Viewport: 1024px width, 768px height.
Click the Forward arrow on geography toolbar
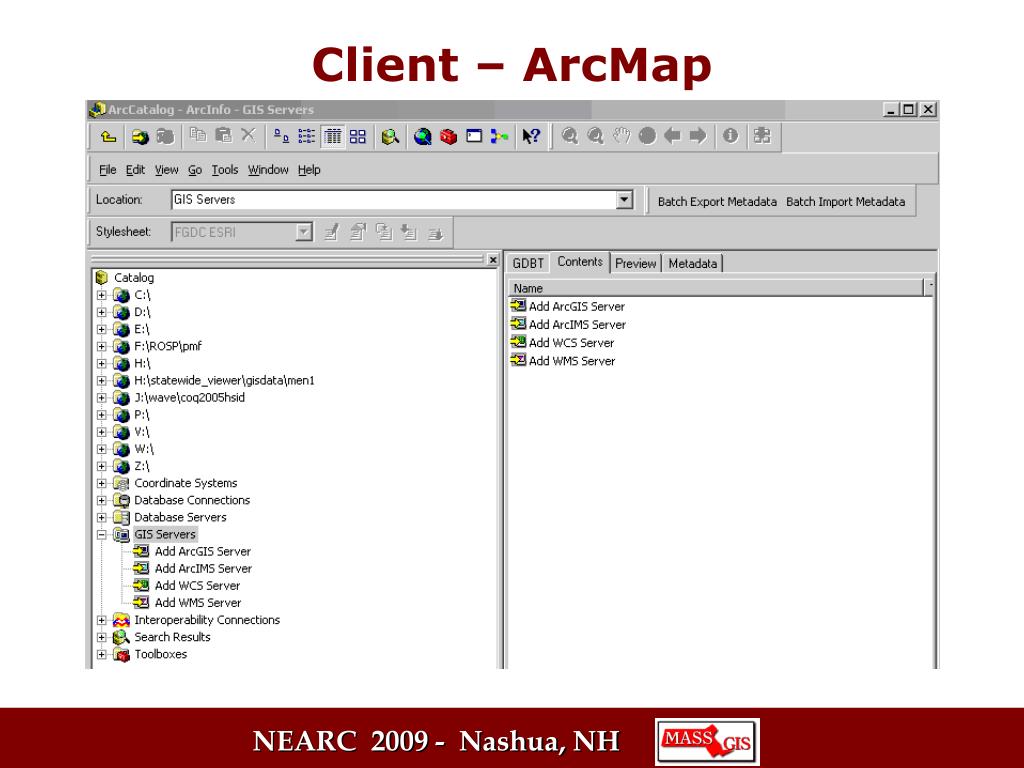pos(697,136)
